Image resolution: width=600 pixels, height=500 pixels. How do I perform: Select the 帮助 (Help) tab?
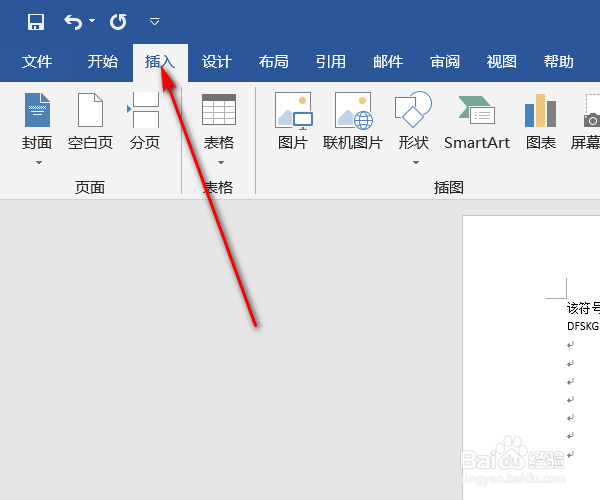559,62
